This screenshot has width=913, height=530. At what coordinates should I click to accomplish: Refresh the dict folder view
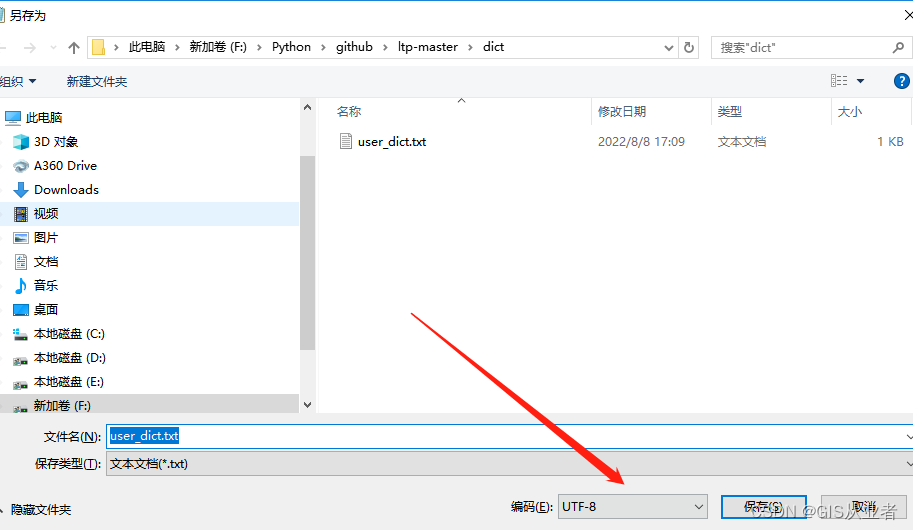689,47
